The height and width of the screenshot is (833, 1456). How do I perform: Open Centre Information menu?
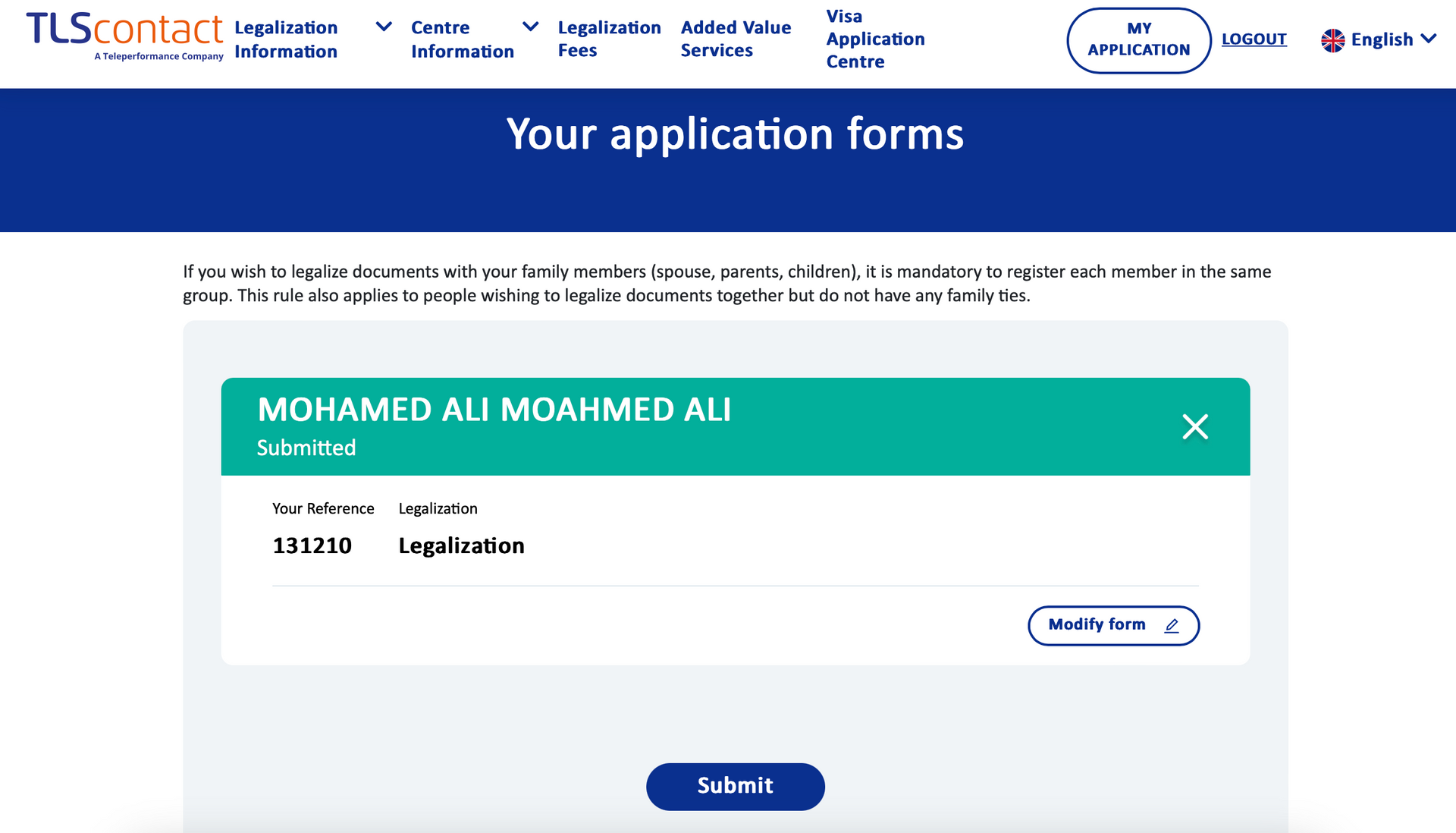pos(463,39)
